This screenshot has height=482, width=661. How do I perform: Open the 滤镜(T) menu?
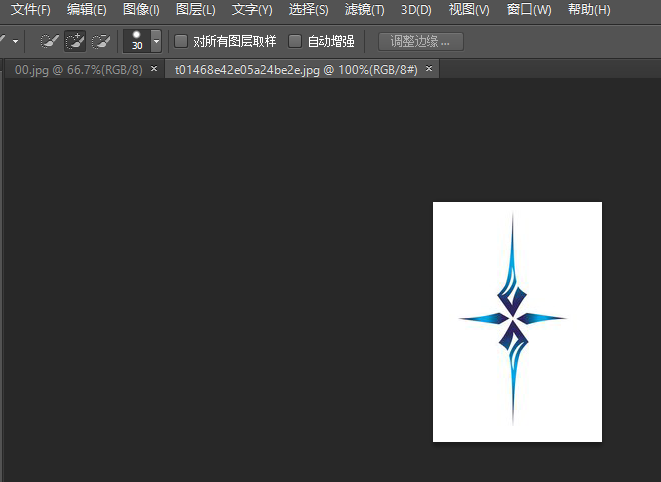[x=364, y=9]
